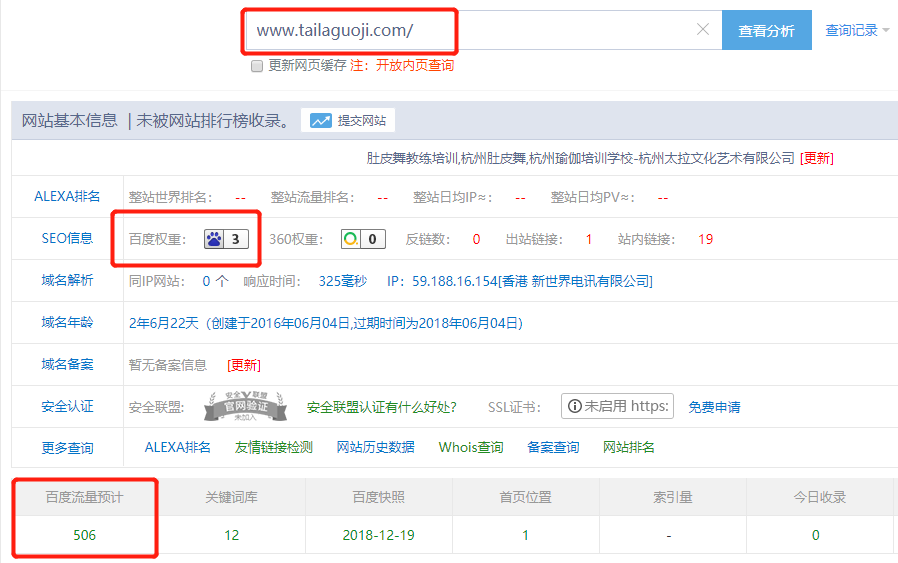Click the 提交网站 button

(x=348, y=121)
